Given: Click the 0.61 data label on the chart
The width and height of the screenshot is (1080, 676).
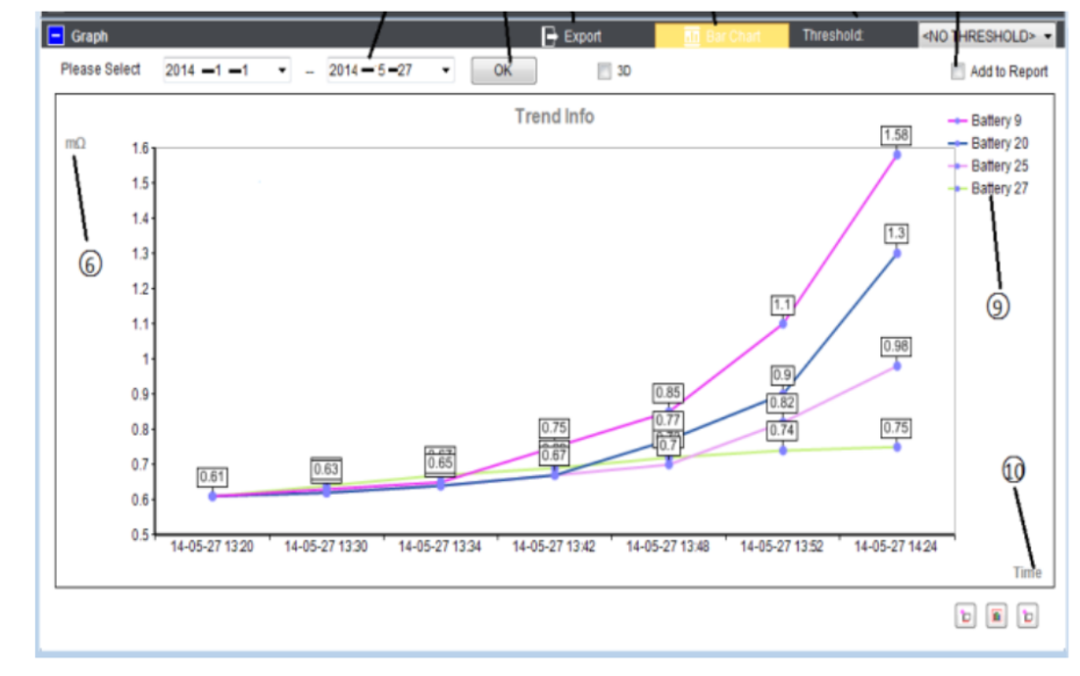Looking at the screenshot, I should click(212, 477).
